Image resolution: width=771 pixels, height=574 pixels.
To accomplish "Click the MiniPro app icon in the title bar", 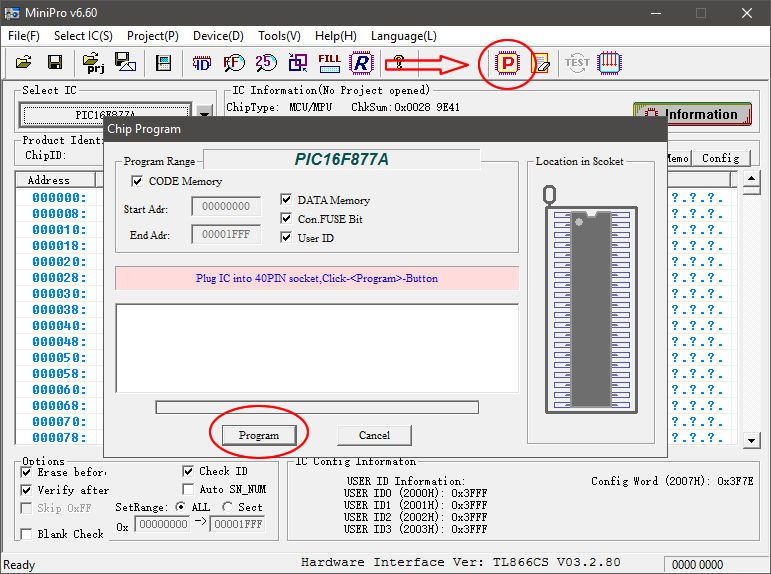I will 12,13.
